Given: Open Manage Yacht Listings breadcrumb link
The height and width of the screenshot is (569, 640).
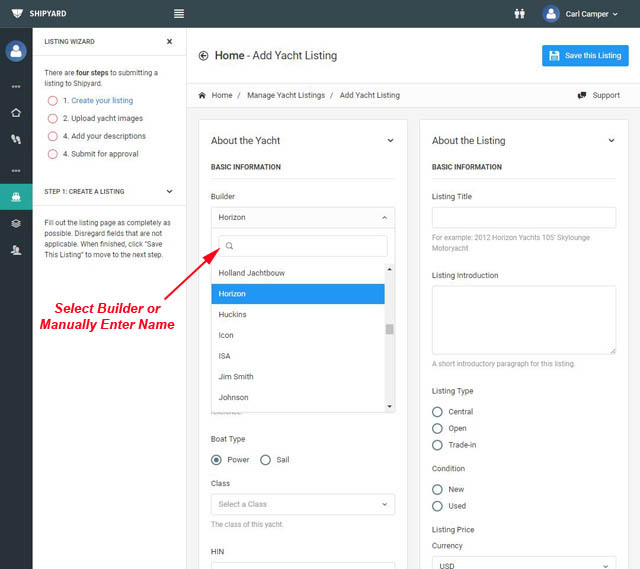Looking at the screenshot, I should tap(285, 95).
